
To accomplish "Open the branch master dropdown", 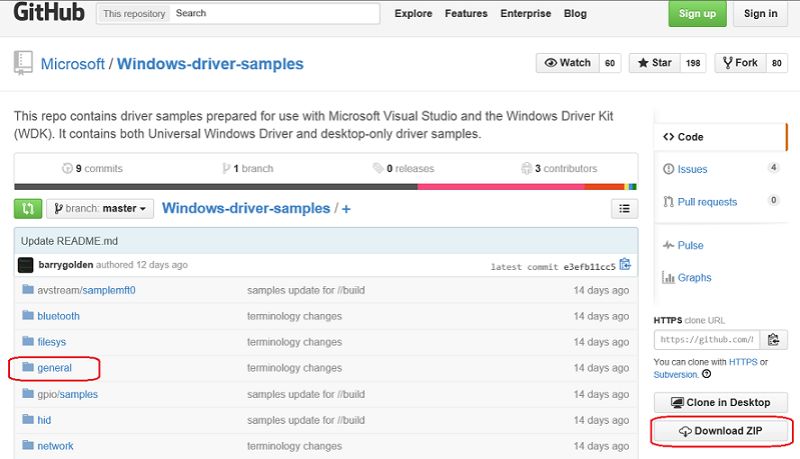I will [100, 209].
